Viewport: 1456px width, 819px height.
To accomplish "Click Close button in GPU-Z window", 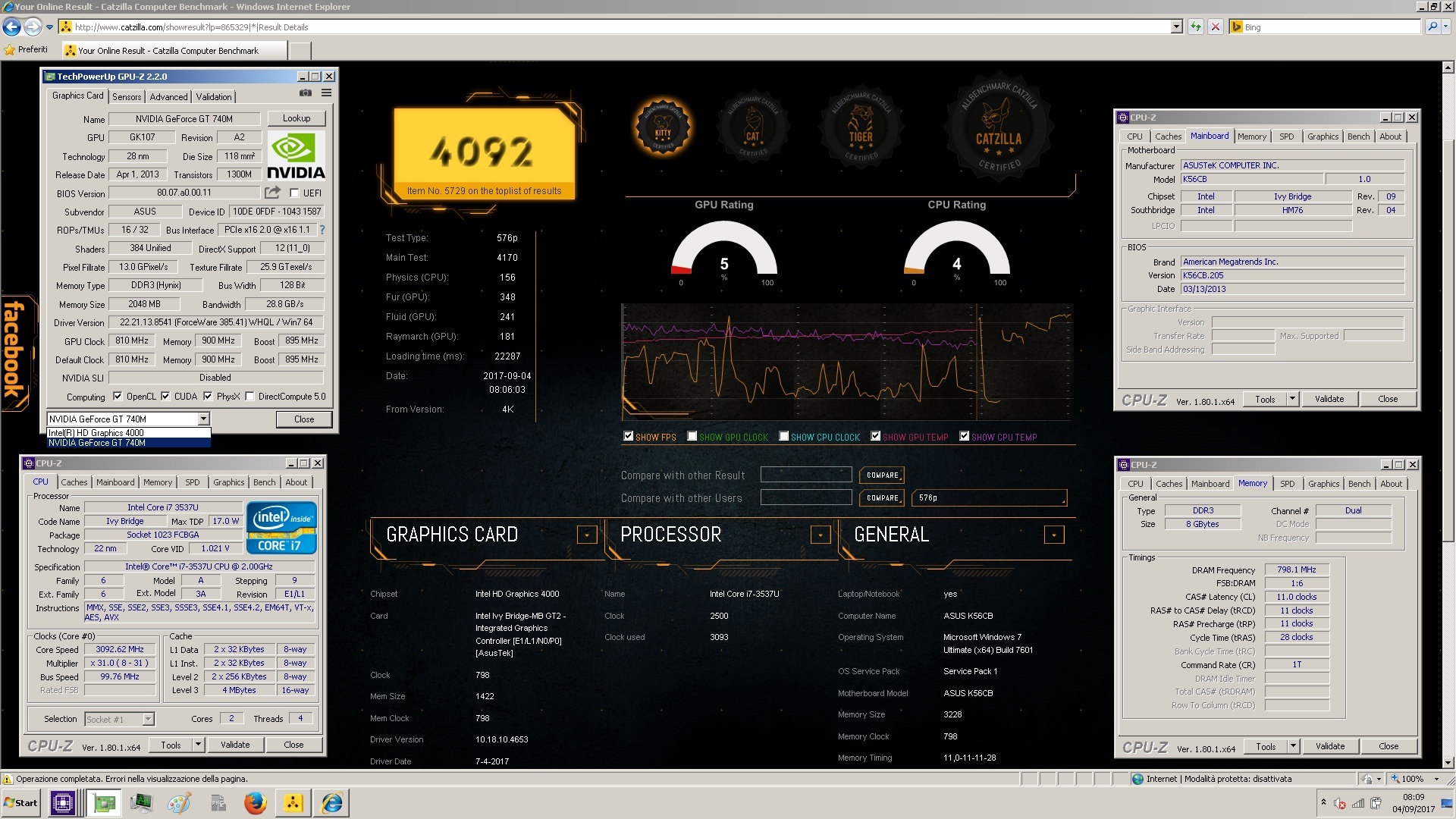I will pos(304,419).
